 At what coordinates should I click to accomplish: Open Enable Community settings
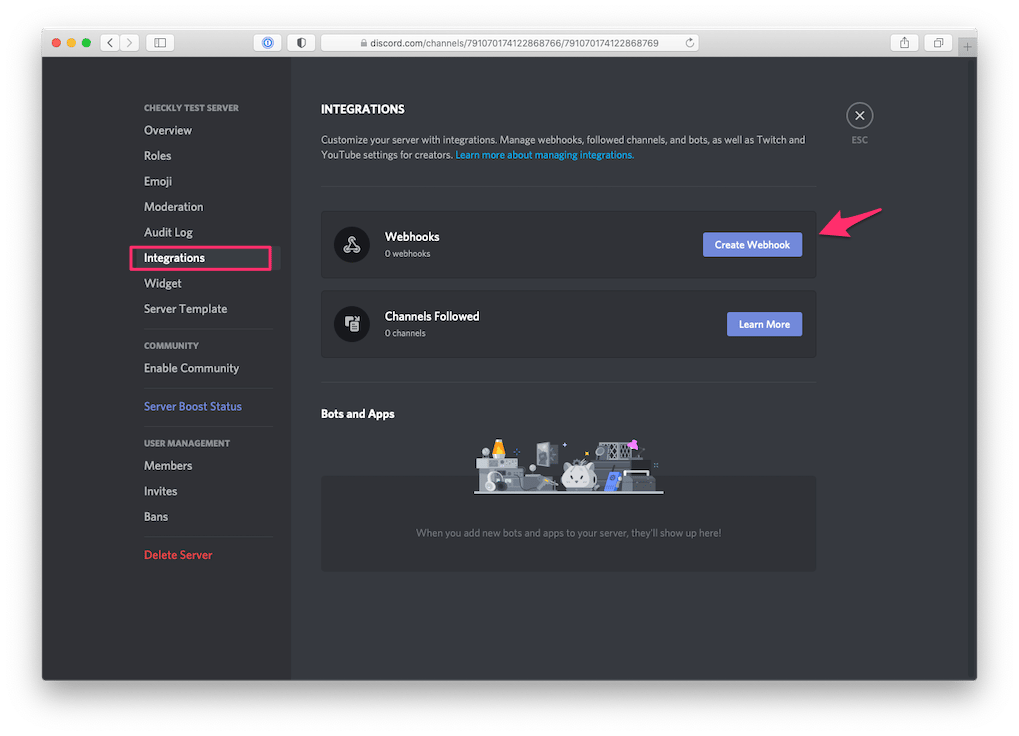pos(191,368)
